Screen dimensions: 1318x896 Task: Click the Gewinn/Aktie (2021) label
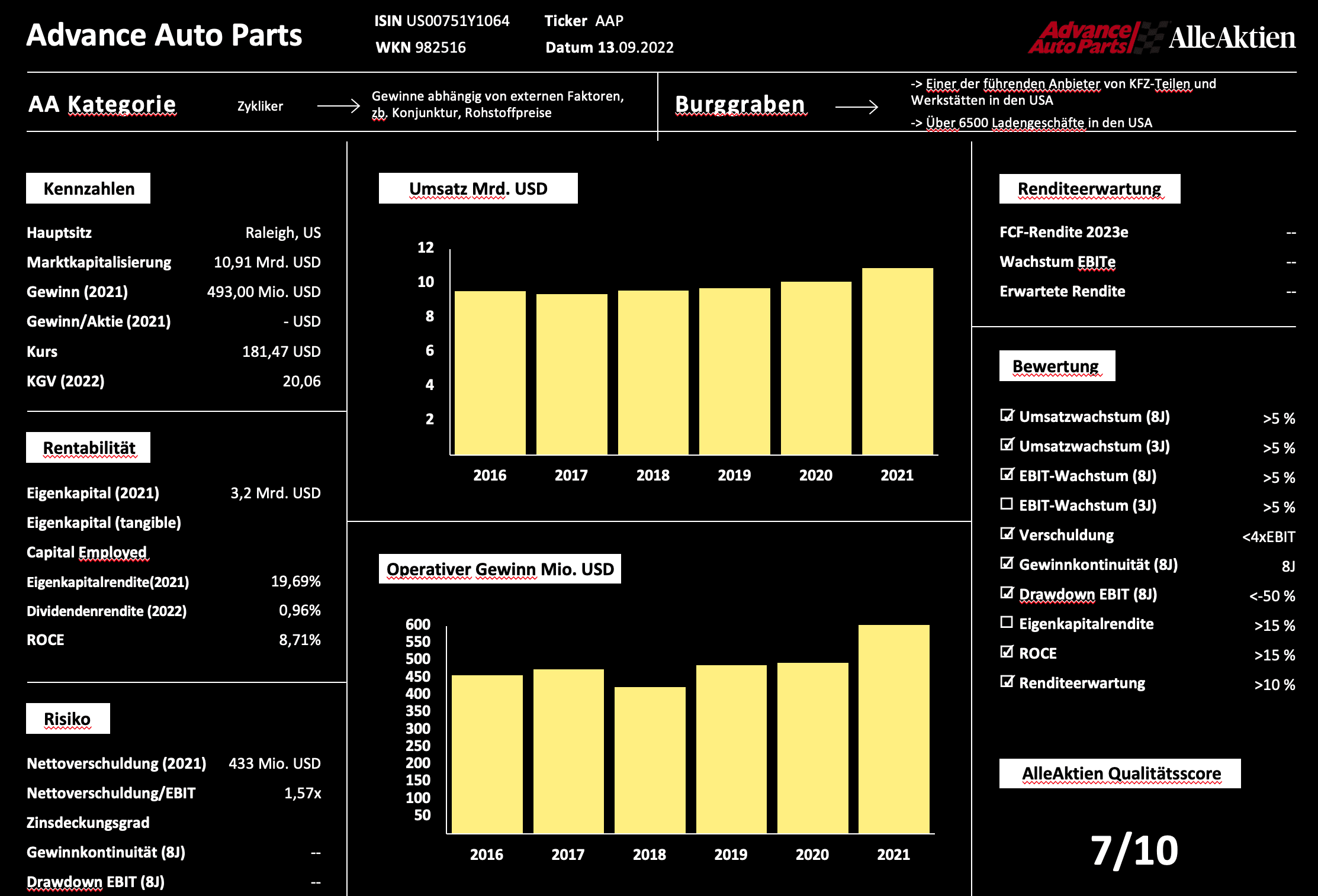click(x=99, y=321)
